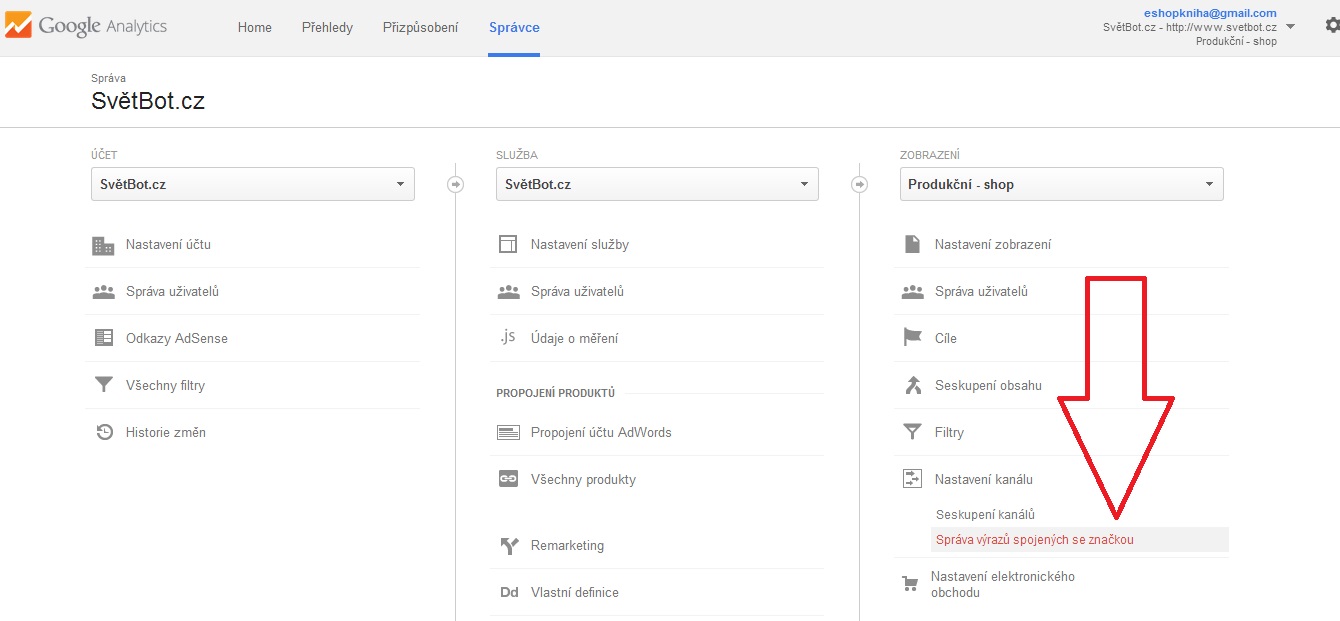
Task: Open Nastavení kanálu link
Action: click(984, 479)
